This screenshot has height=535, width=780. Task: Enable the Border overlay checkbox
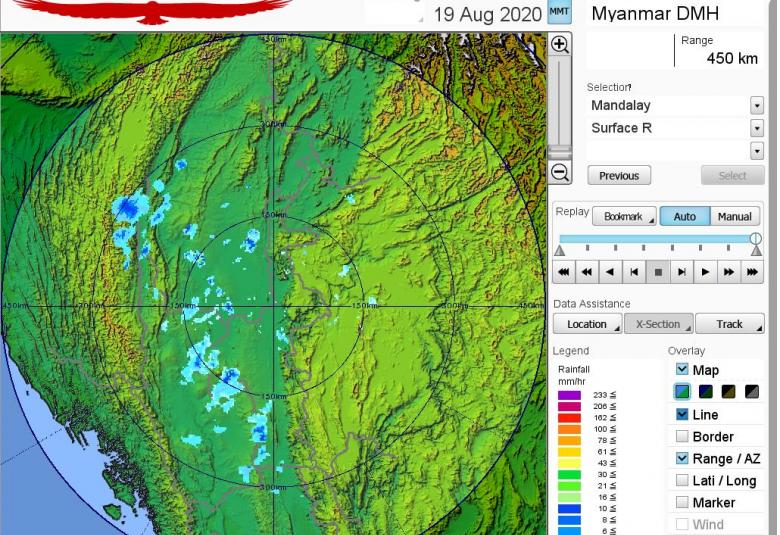point(682,436)
